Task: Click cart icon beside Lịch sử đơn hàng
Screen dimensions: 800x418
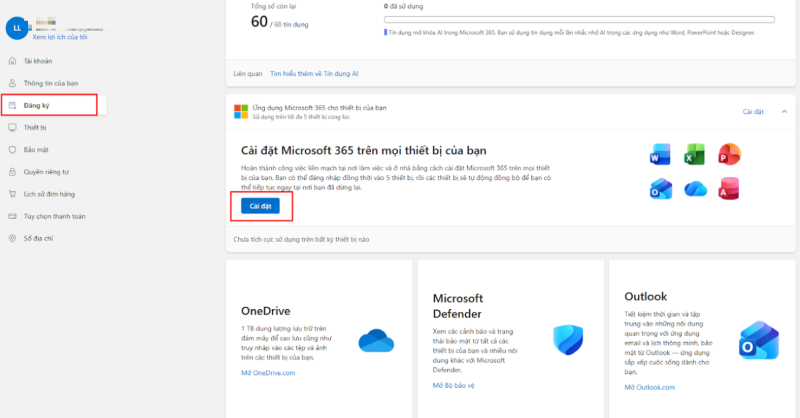Action: (x=12, y=194)
